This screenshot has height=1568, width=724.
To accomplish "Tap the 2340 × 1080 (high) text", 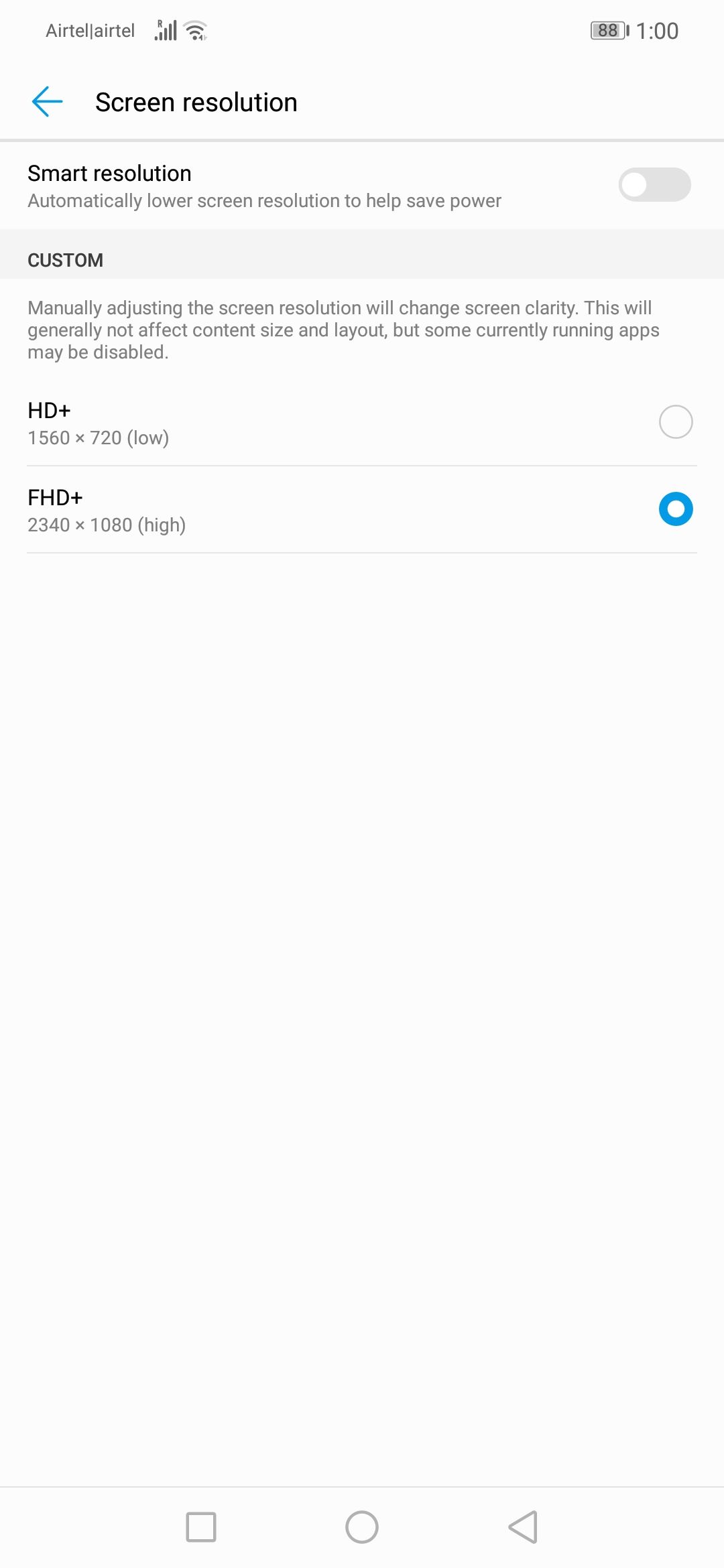I will click(107, 525).
